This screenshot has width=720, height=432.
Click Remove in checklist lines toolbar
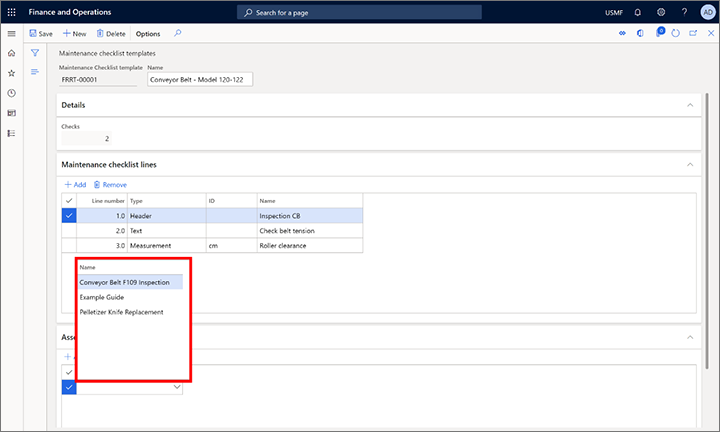(x=110, y=184)
